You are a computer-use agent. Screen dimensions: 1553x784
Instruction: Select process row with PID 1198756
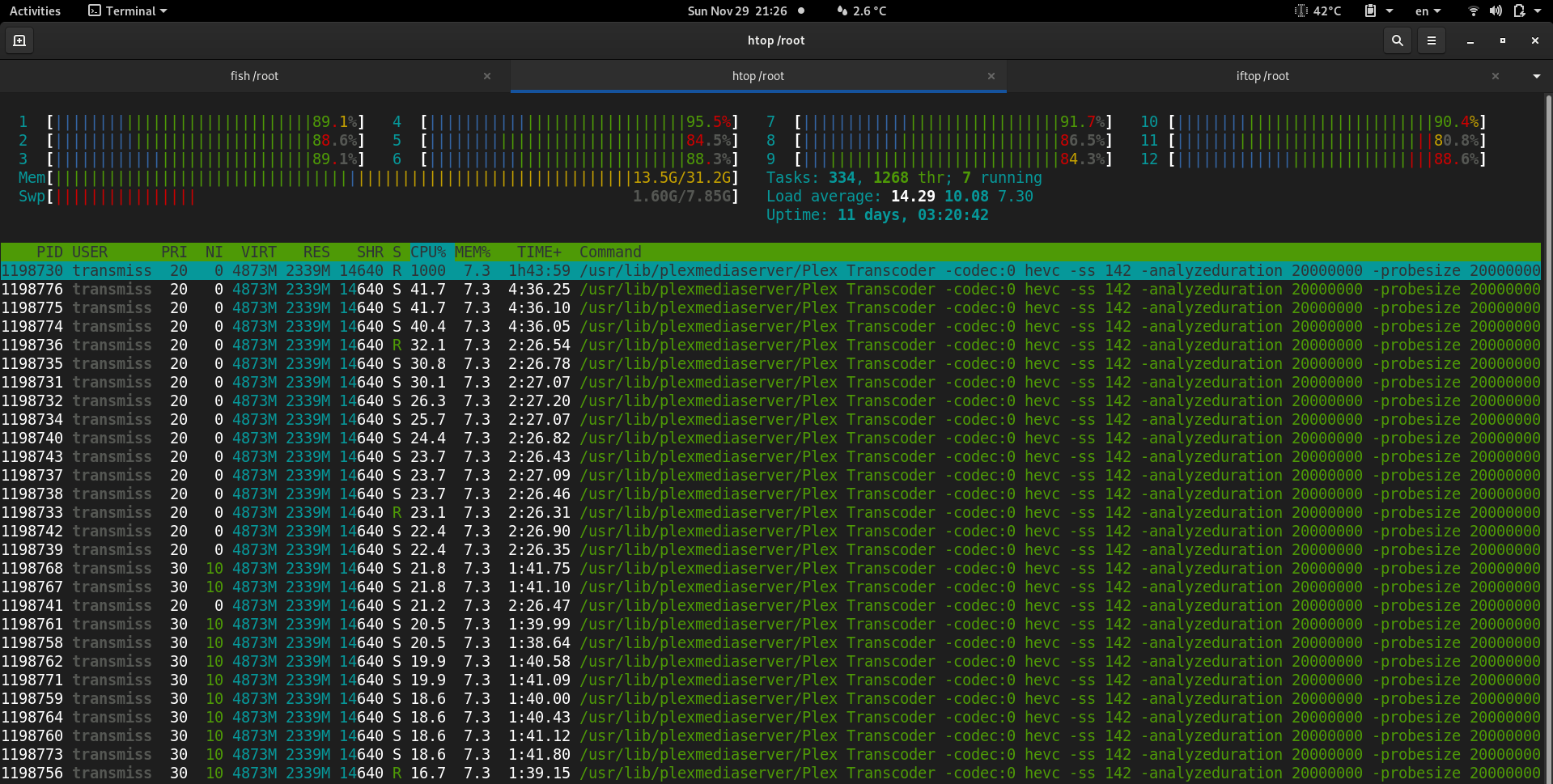click(770, 773)
